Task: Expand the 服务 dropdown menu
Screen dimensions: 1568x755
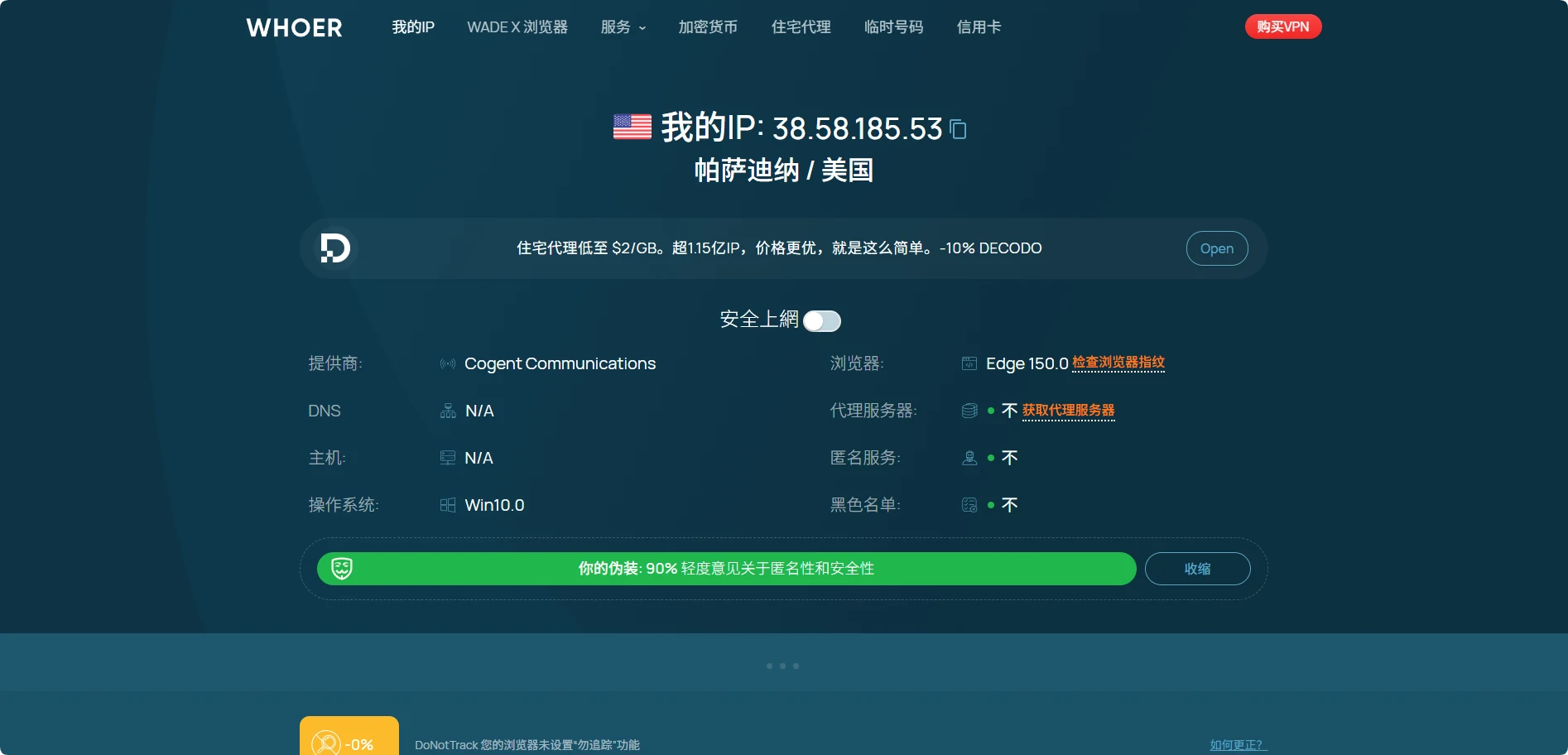Action: coord(623,27)
